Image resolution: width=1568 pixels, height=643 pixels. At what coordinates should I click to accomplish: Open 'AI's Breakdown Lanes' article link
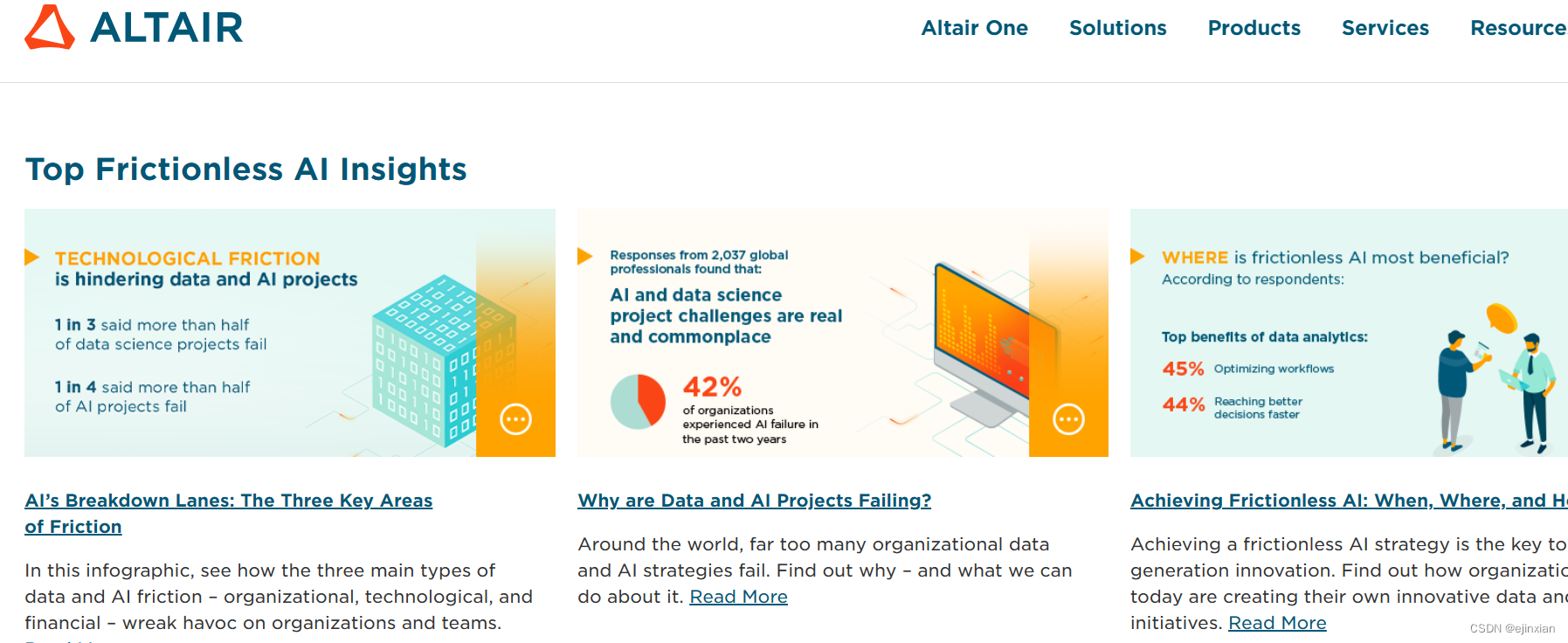228,501
